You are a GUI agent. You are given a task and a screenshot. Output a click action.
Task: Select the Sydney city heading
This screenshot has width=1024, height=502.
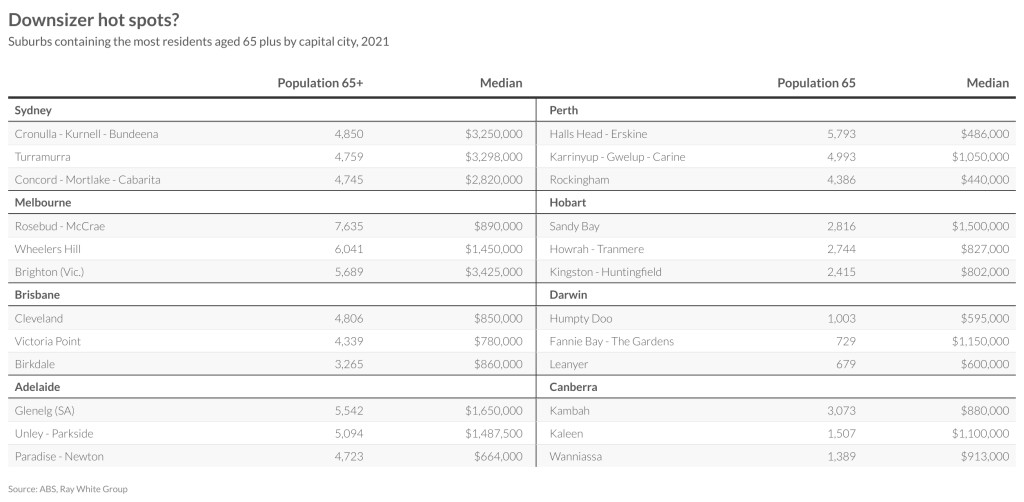(33, 110)
